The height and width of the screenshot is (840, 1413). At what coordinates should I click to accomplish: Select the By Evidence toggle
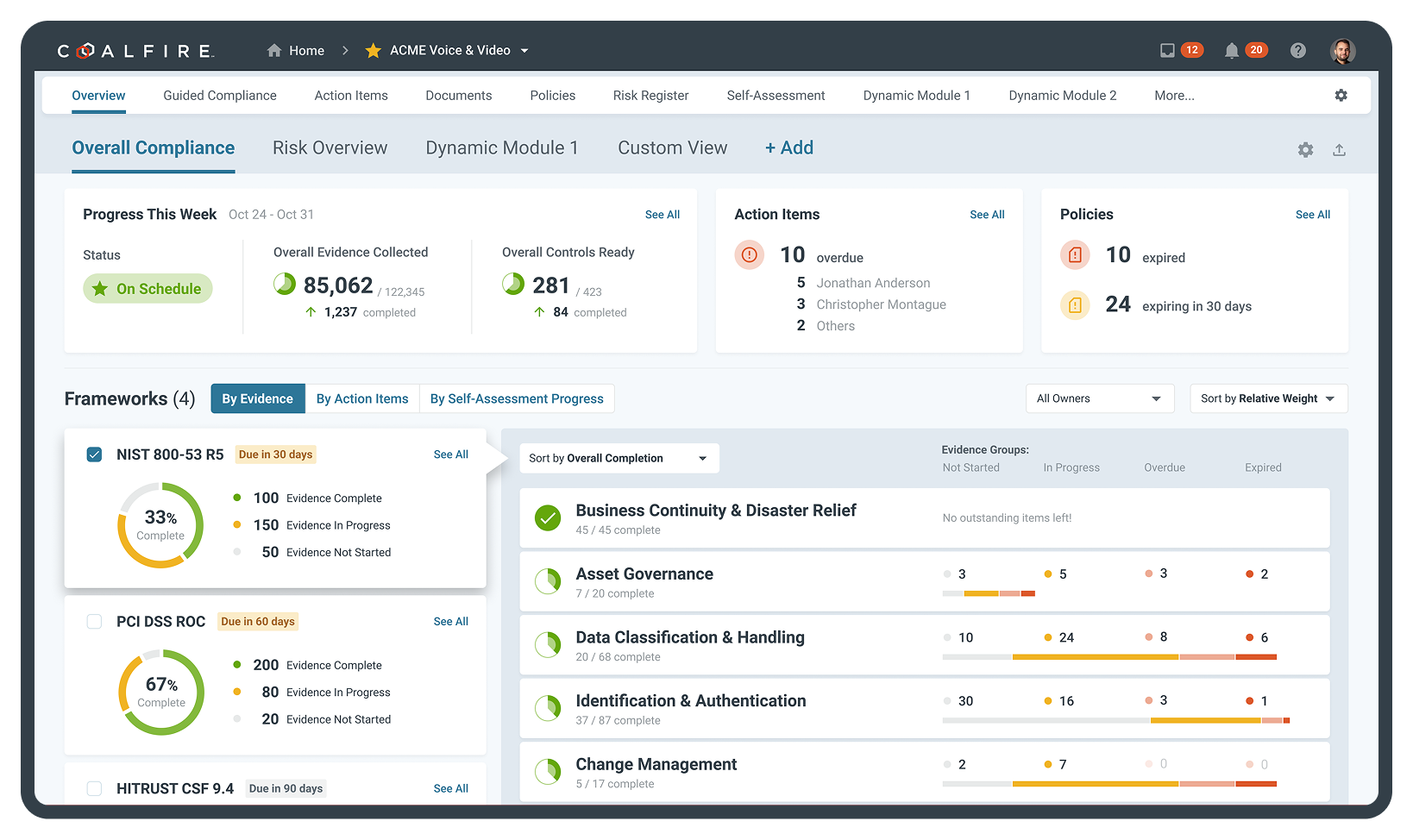point(258,398)
